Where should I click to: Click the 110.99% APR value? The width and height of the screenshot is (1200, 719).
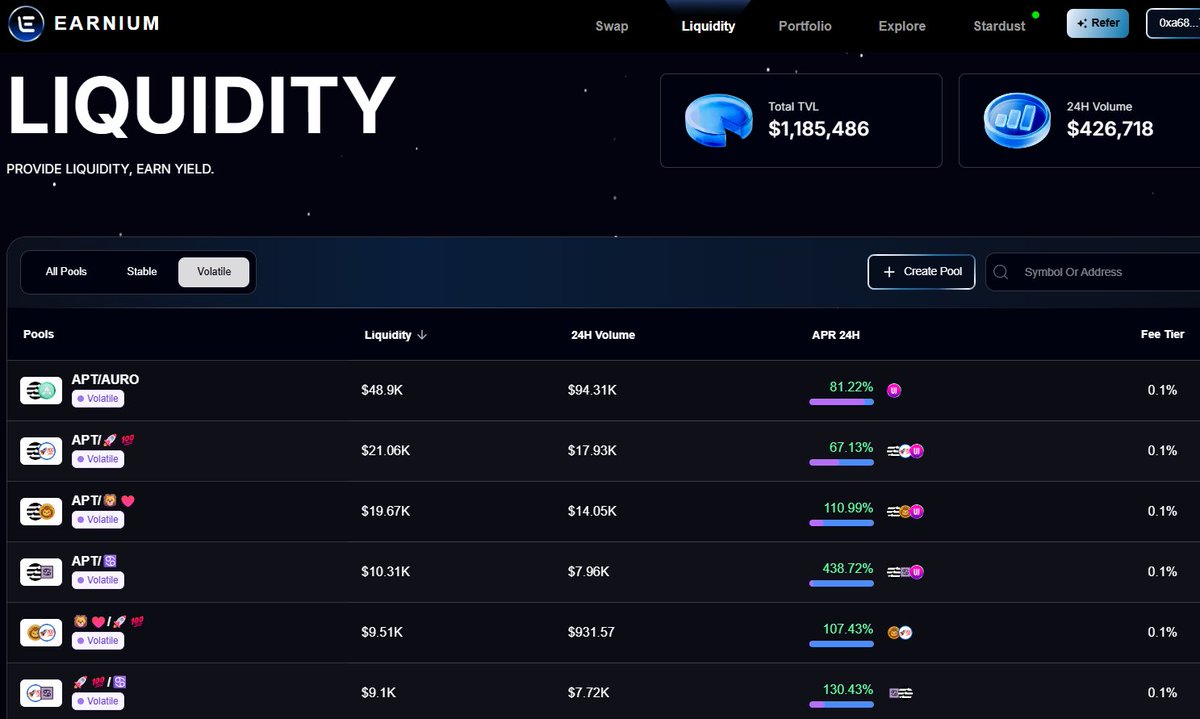pyautogui.click(x=848, y=508)
